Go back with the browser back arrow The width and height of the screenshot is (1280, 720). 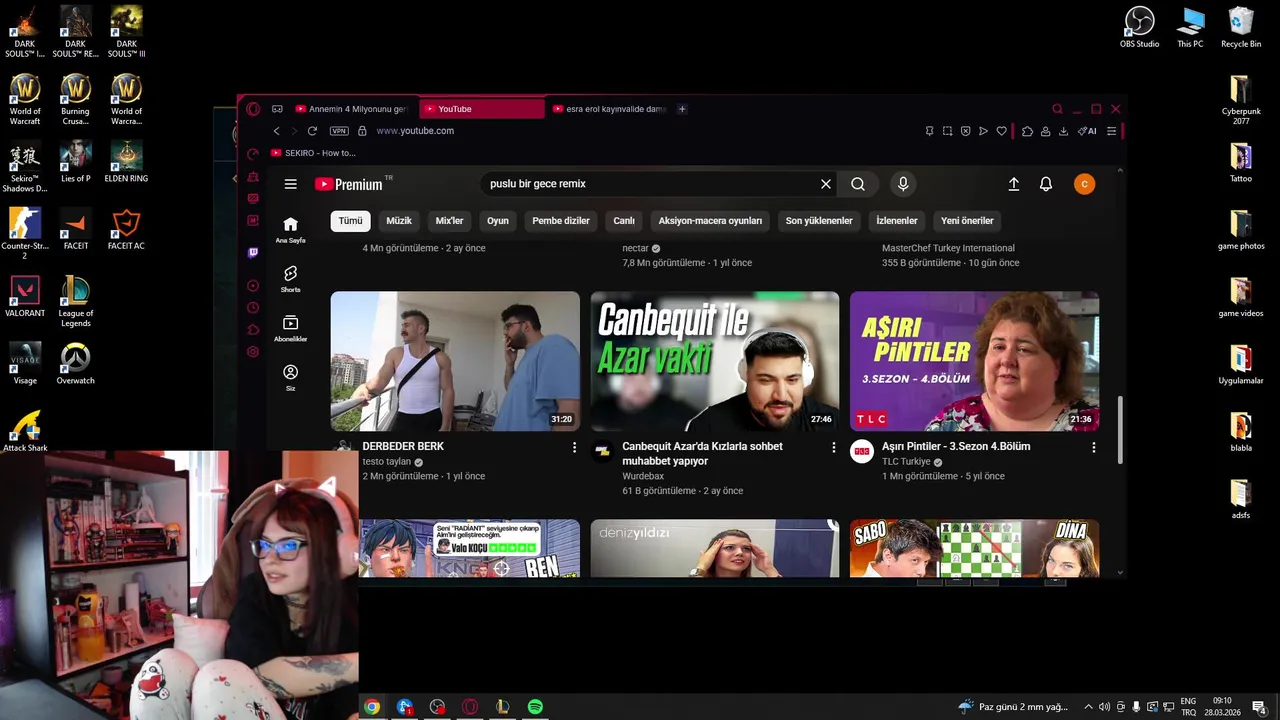[277, 131]
